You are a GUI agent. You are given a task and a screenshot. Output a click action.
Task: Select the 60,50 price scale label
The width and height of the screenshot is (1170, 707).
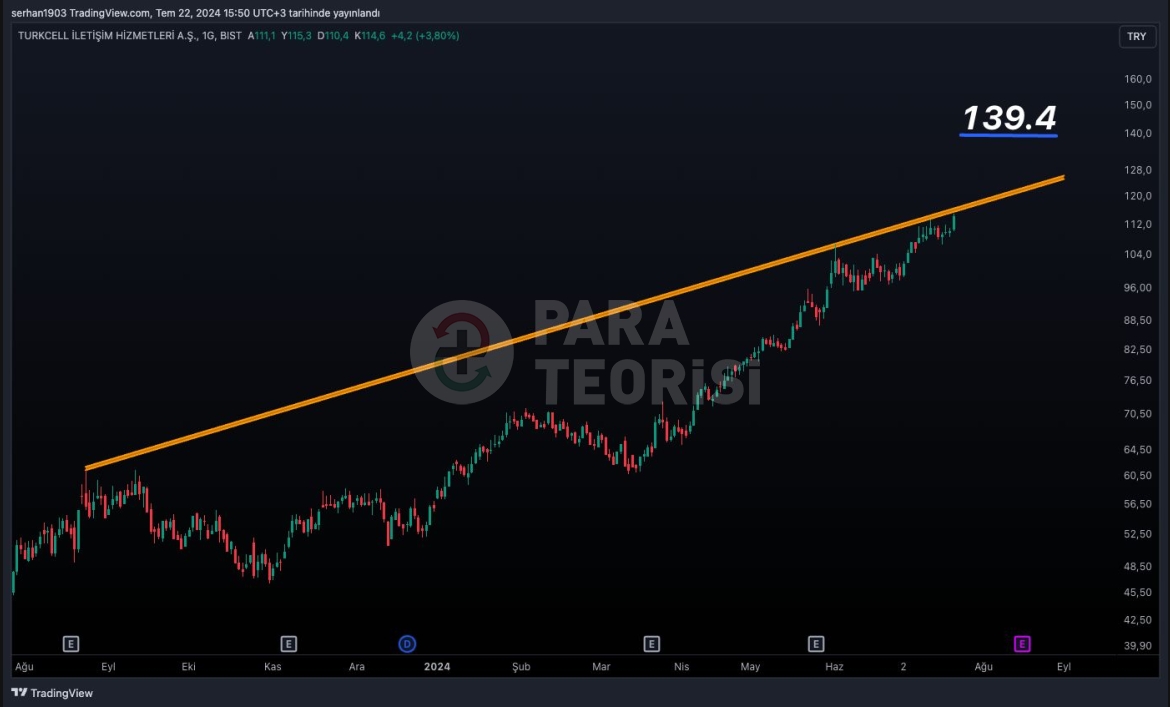tap(1138, 476)
